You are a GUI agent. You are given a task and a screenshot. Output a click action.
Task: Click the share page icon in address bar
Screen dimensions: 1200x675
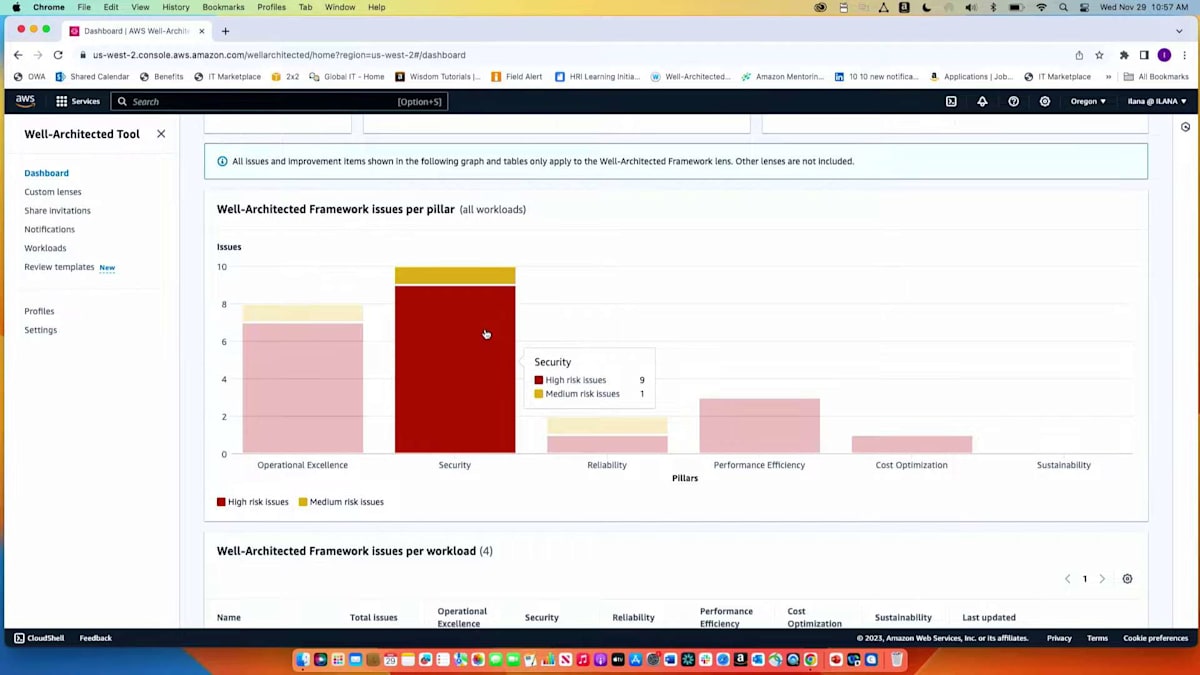pyautogui.click(x=1079, y=55)
